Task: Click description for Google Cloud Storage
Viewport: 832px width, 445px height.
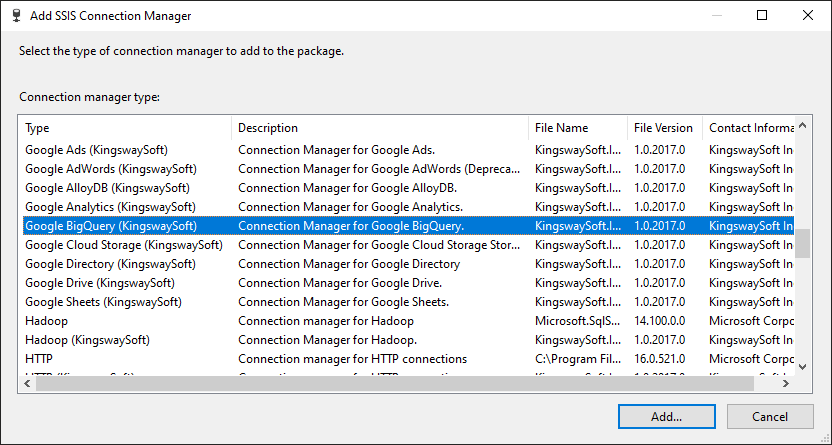Action: click(x=379, y=245)
